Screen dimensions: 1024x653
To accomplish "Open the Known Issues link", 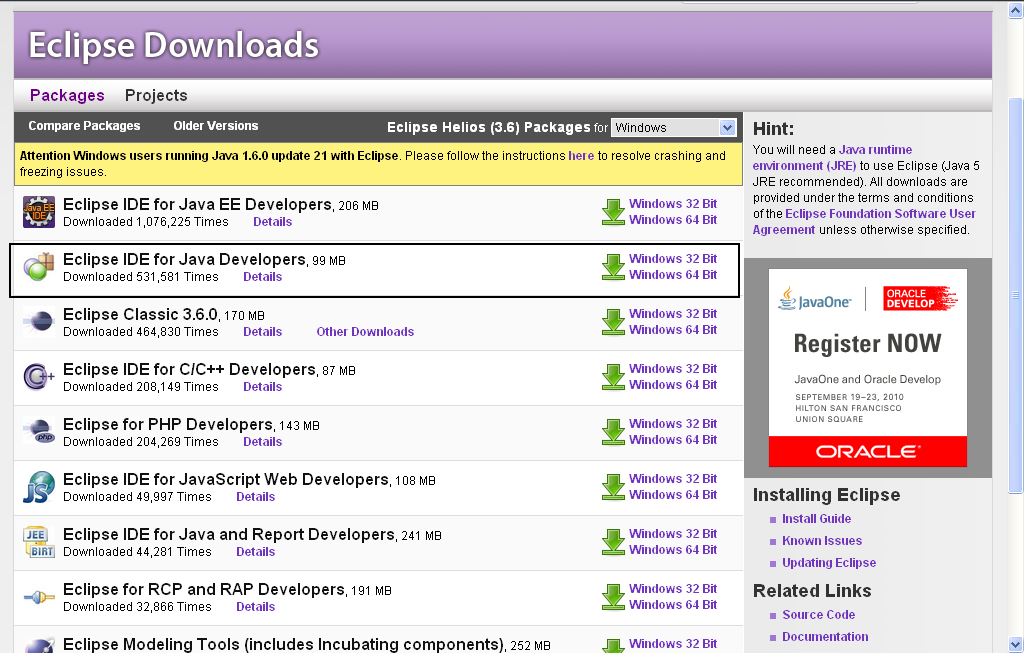I will pyautogui.click(x=822, y=541).
